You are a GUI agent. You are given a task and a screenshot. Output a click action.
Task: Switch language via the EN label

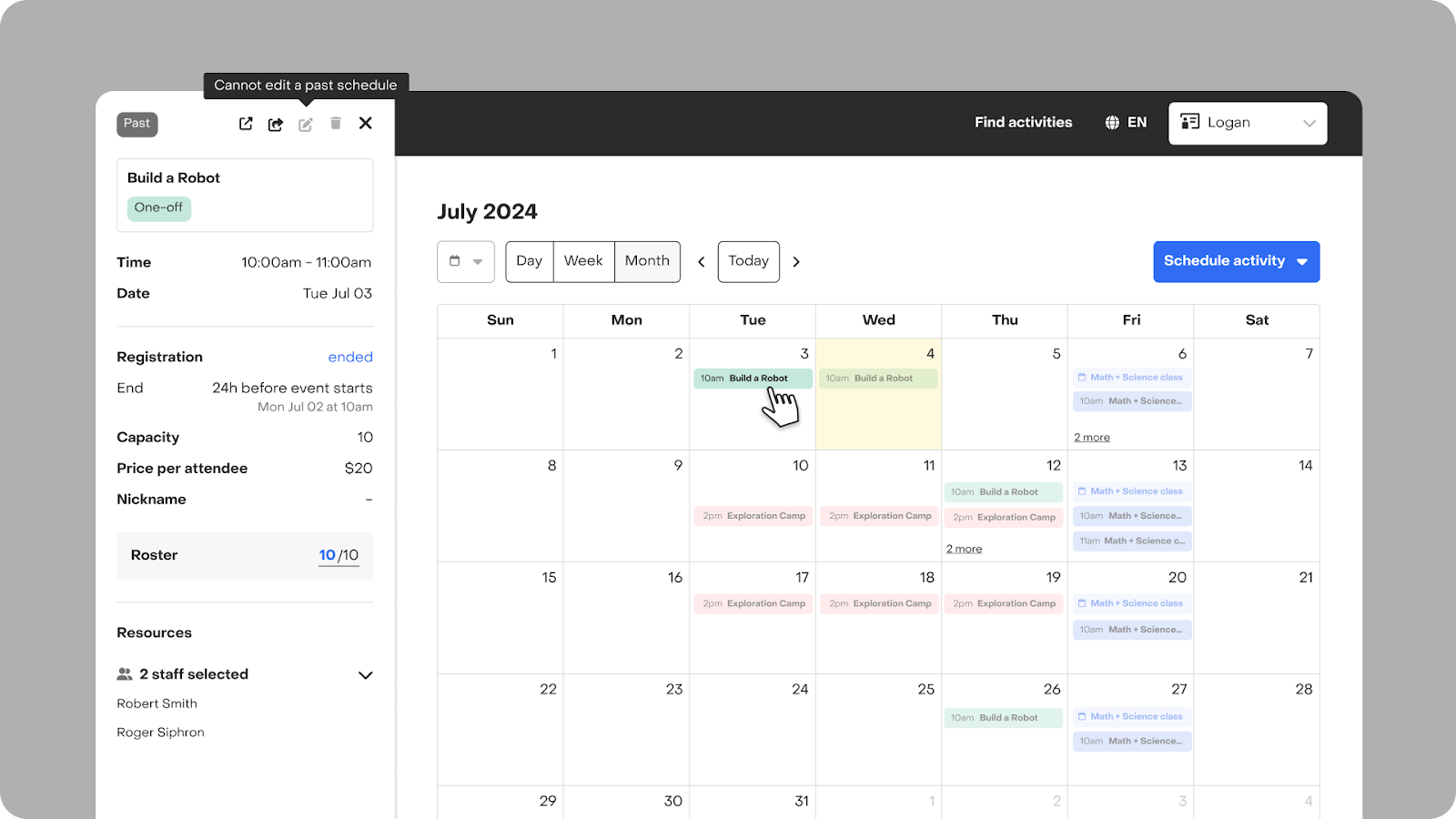pyautogui.click(x=1137, y=122)
